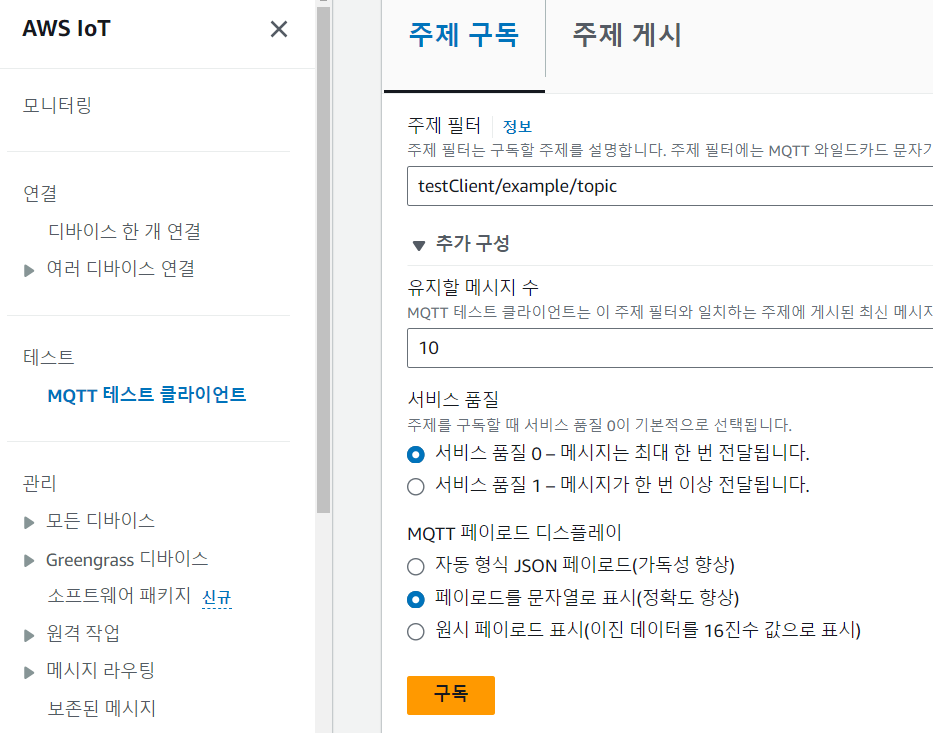Open 정보 link next to 주제 필터
933x733 pixels.
pyautogui.click(x=517, y=126)
